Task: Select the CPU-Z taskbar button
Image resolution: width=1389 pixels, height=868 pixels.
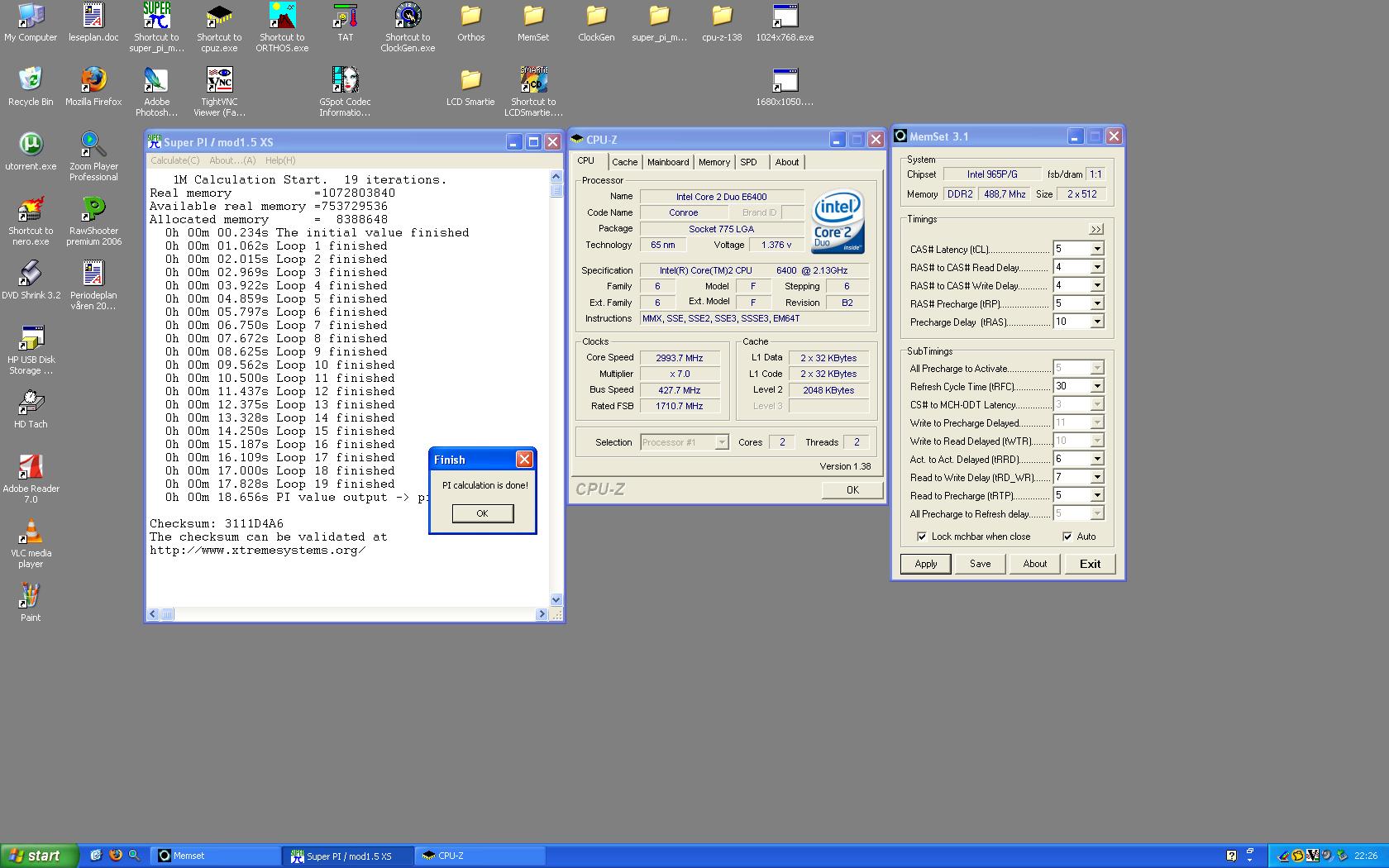Action: tap(481, 856)
